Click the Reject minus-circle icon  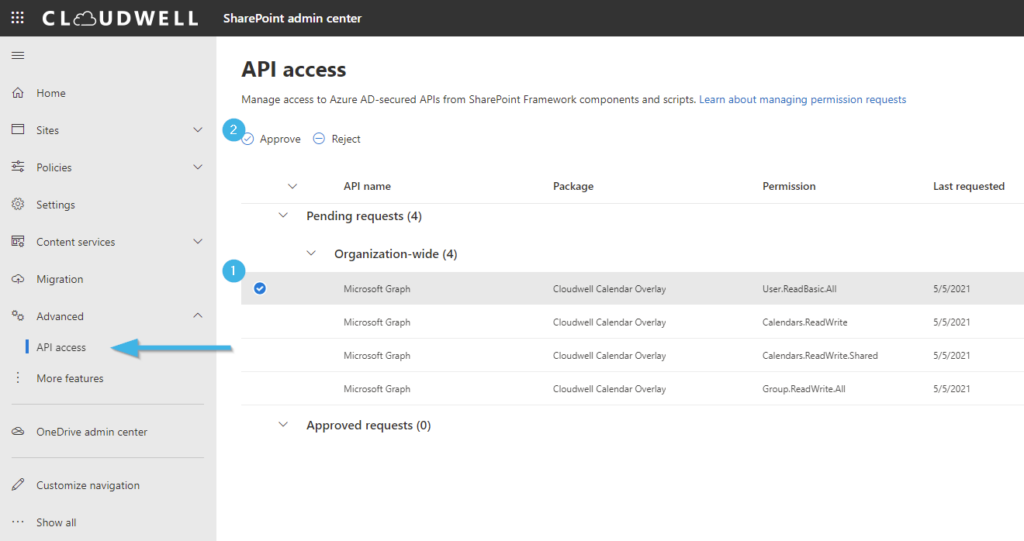point(319,139)
